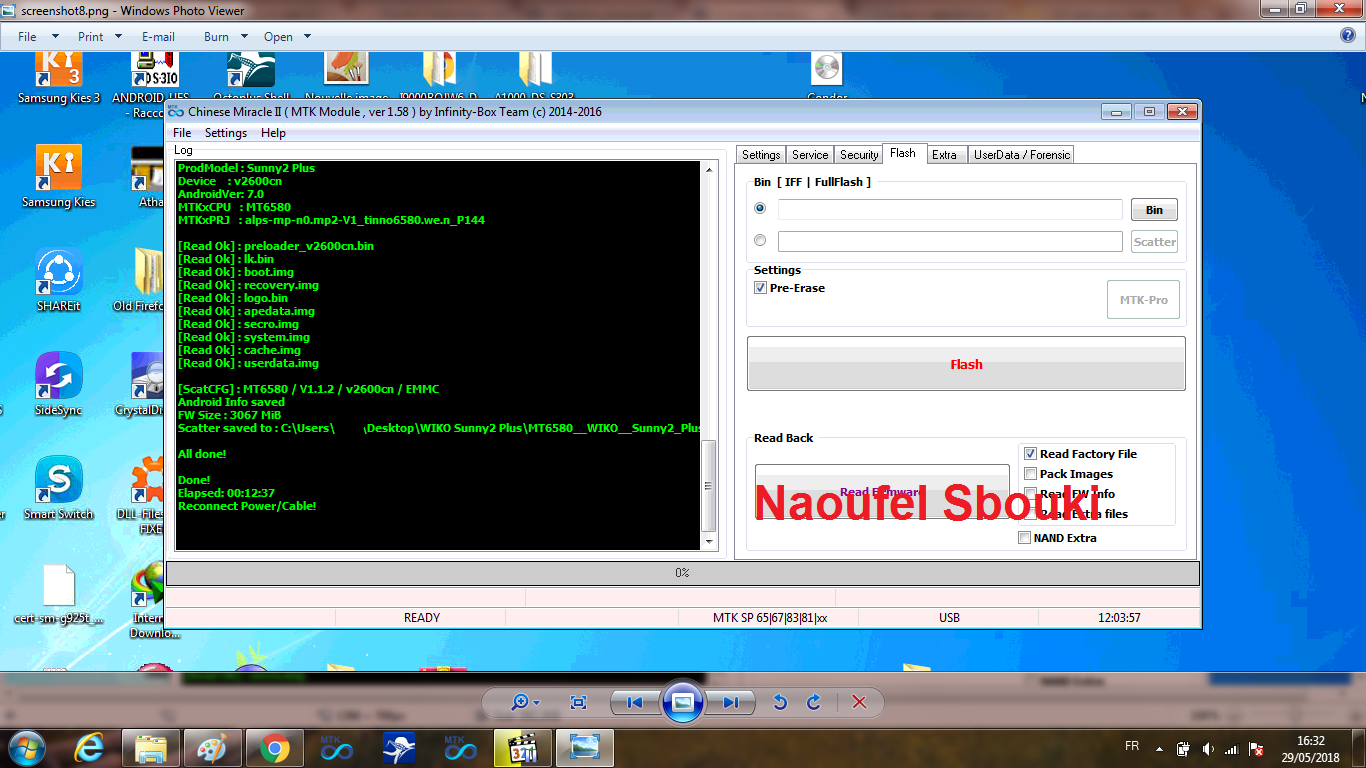Open the UserData / Forensic tab
Screen dimensions: 1366x768
pos(1022,155)
